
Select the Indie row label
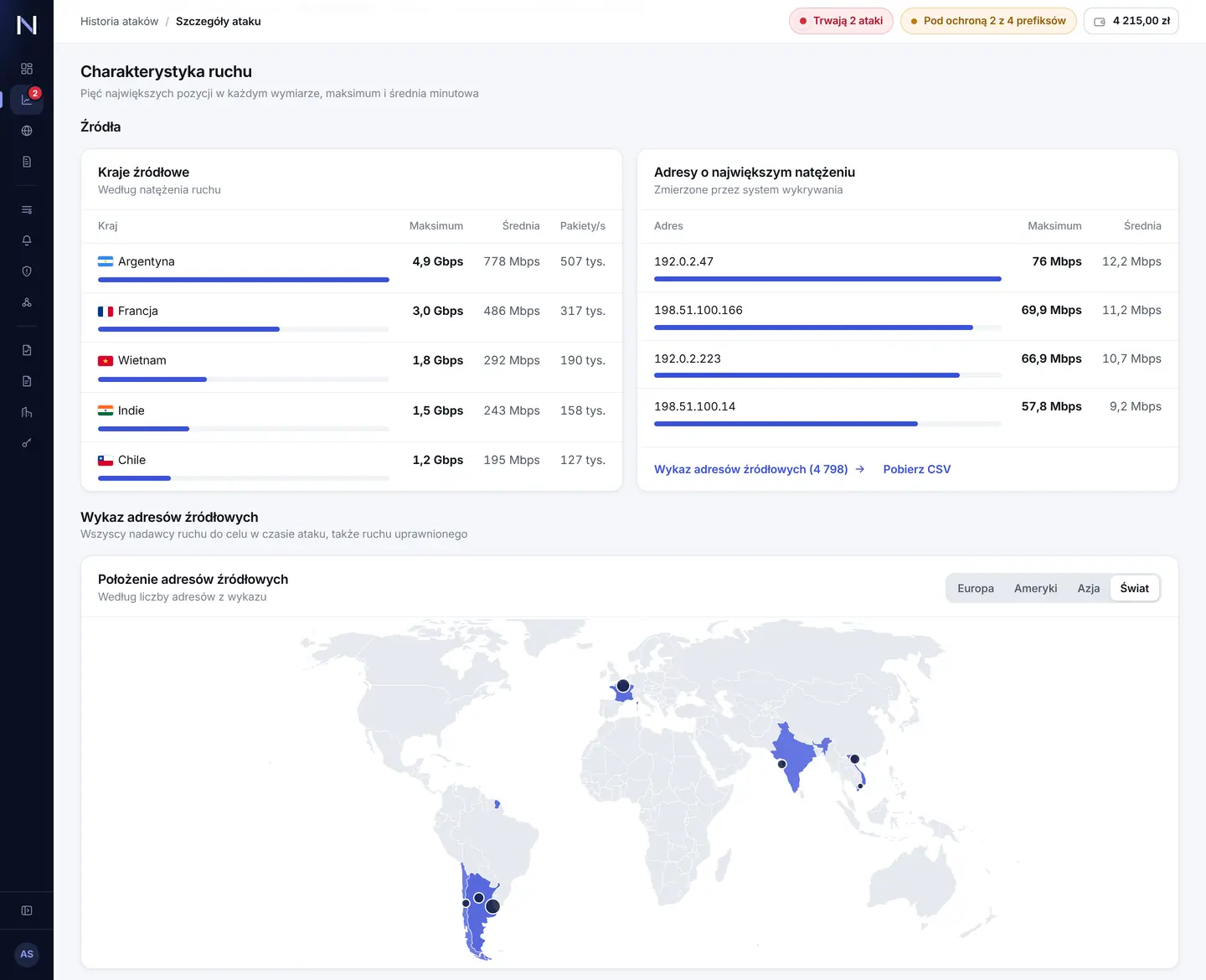coord(131,410)
